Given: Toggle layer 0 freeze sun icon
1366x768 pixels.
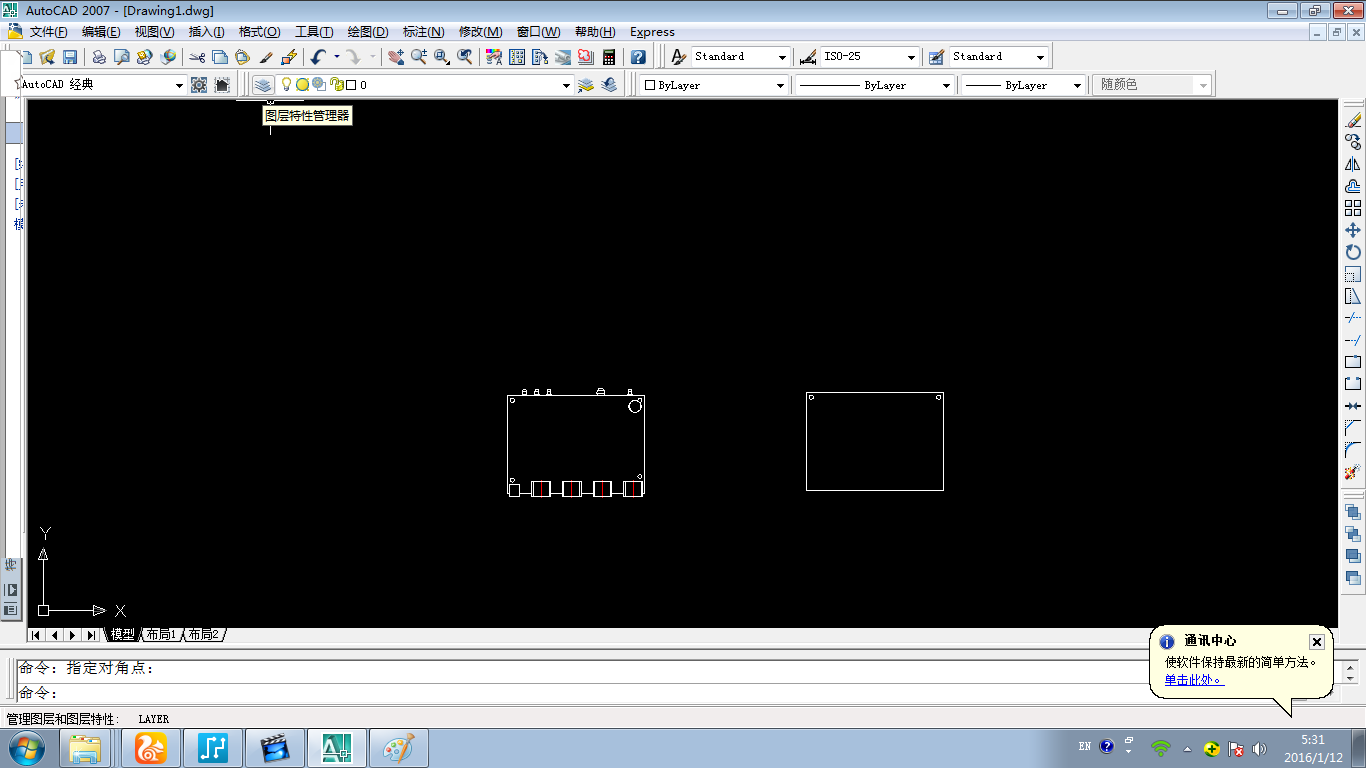Looking at the screenshot, I should (302, 85).
